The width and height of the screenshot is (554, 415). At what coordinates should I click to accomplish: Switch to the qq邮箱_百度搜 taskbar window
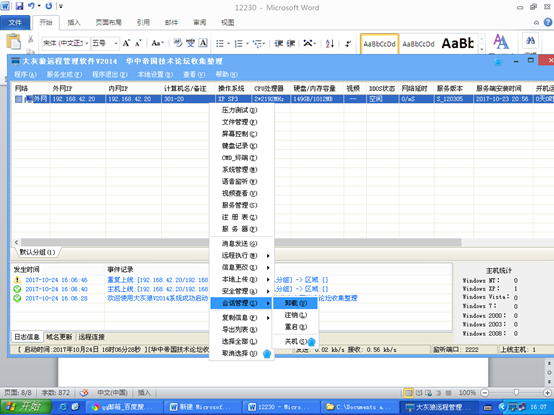click(124, 407)
